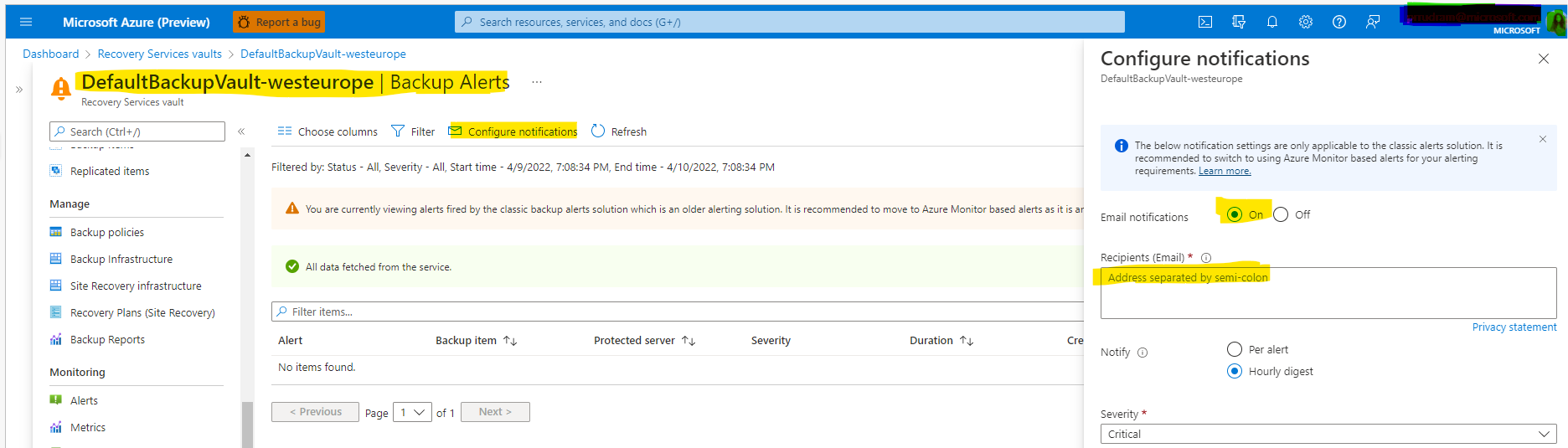Open Replicated items in the menu

point(110,171)
